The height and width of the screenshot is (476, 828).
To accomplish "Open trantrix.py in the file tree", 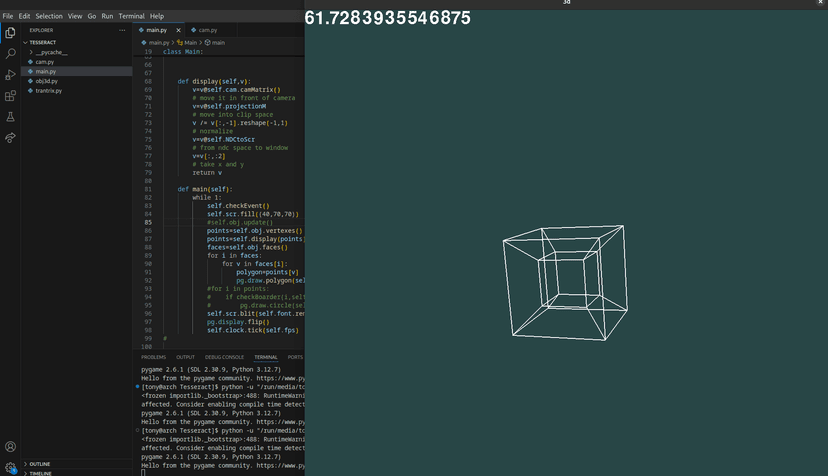I will point(48,91).
